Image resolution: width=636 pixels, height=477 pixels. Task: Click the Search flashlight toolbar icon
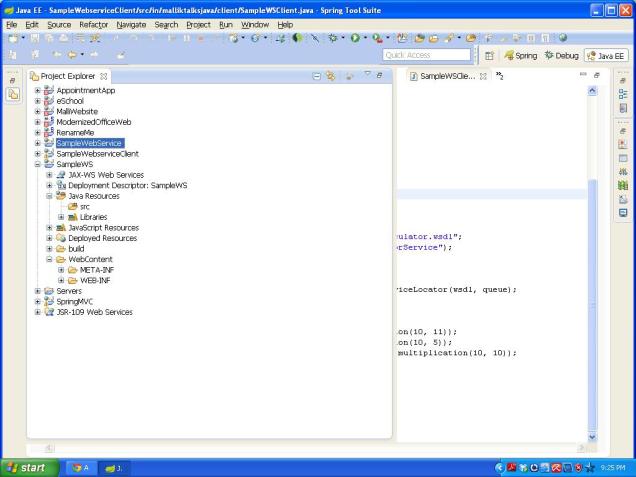click(x=449, y=38)
